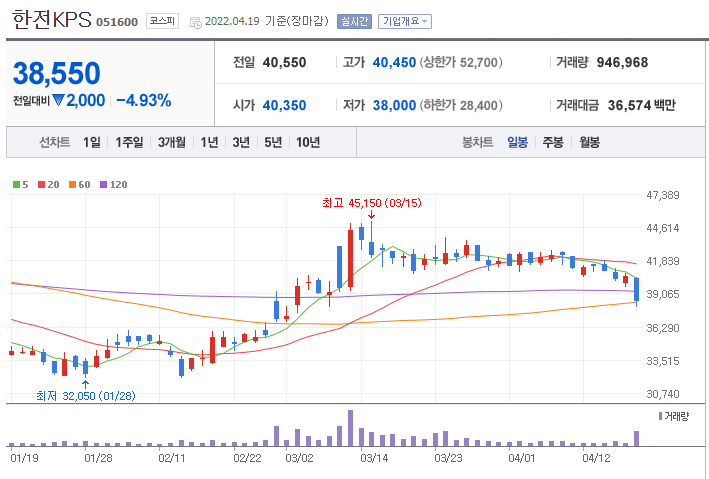
Task: Click the 봉차트 label
Action: click(x=477, y=142)
